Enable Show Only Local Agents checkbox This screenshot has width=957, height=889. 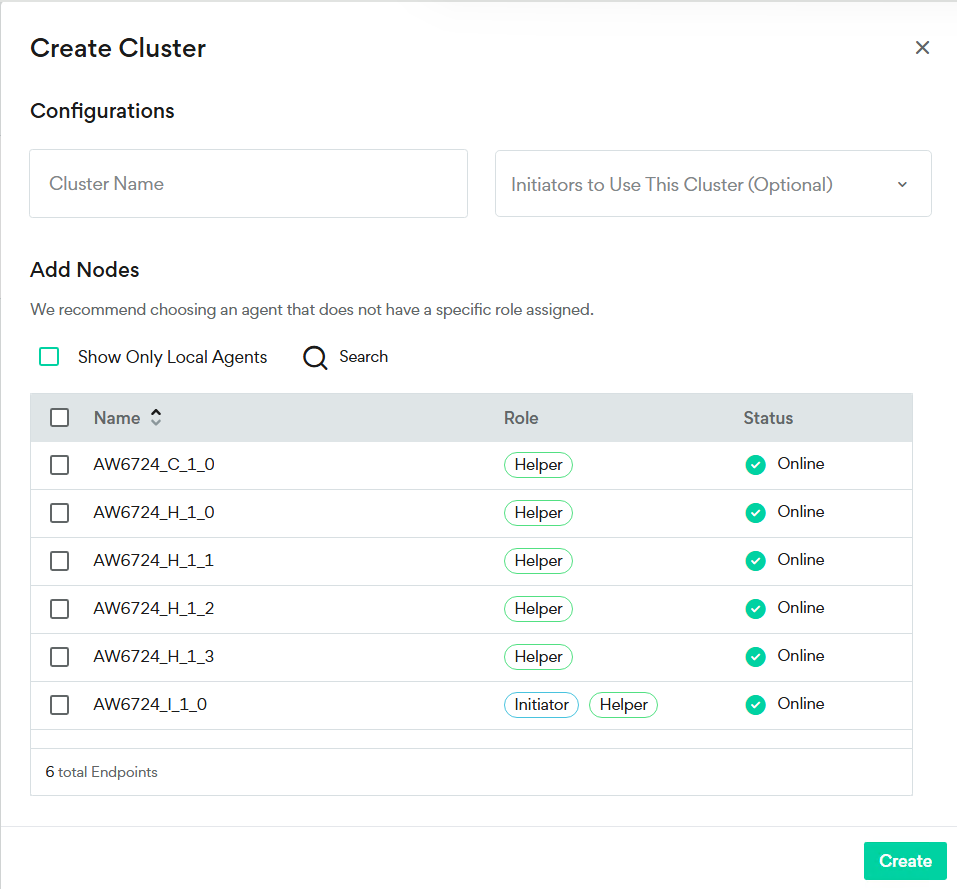(49, 357)
